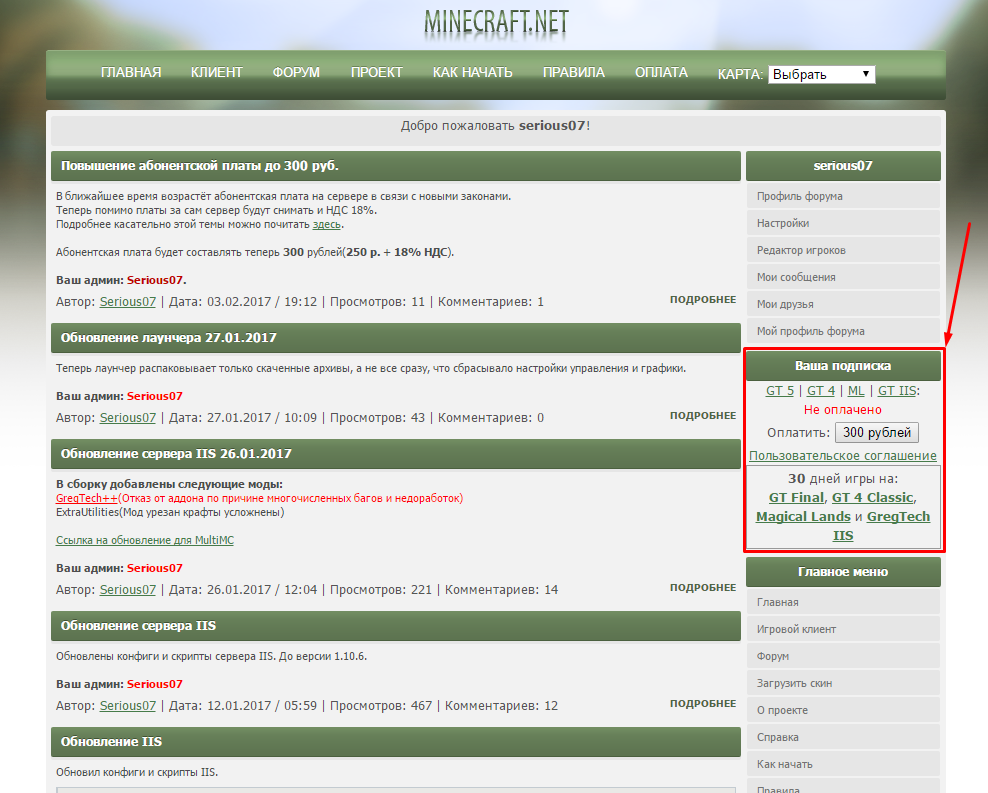
Task: Click the MINECRAFT.NET logo
Action: click(x=497, y=23)
